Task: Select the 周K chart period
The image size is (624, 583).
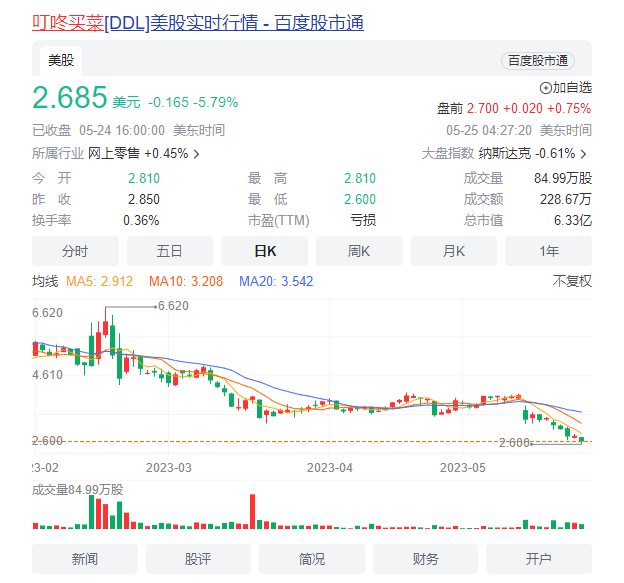Action: point(359,251)
